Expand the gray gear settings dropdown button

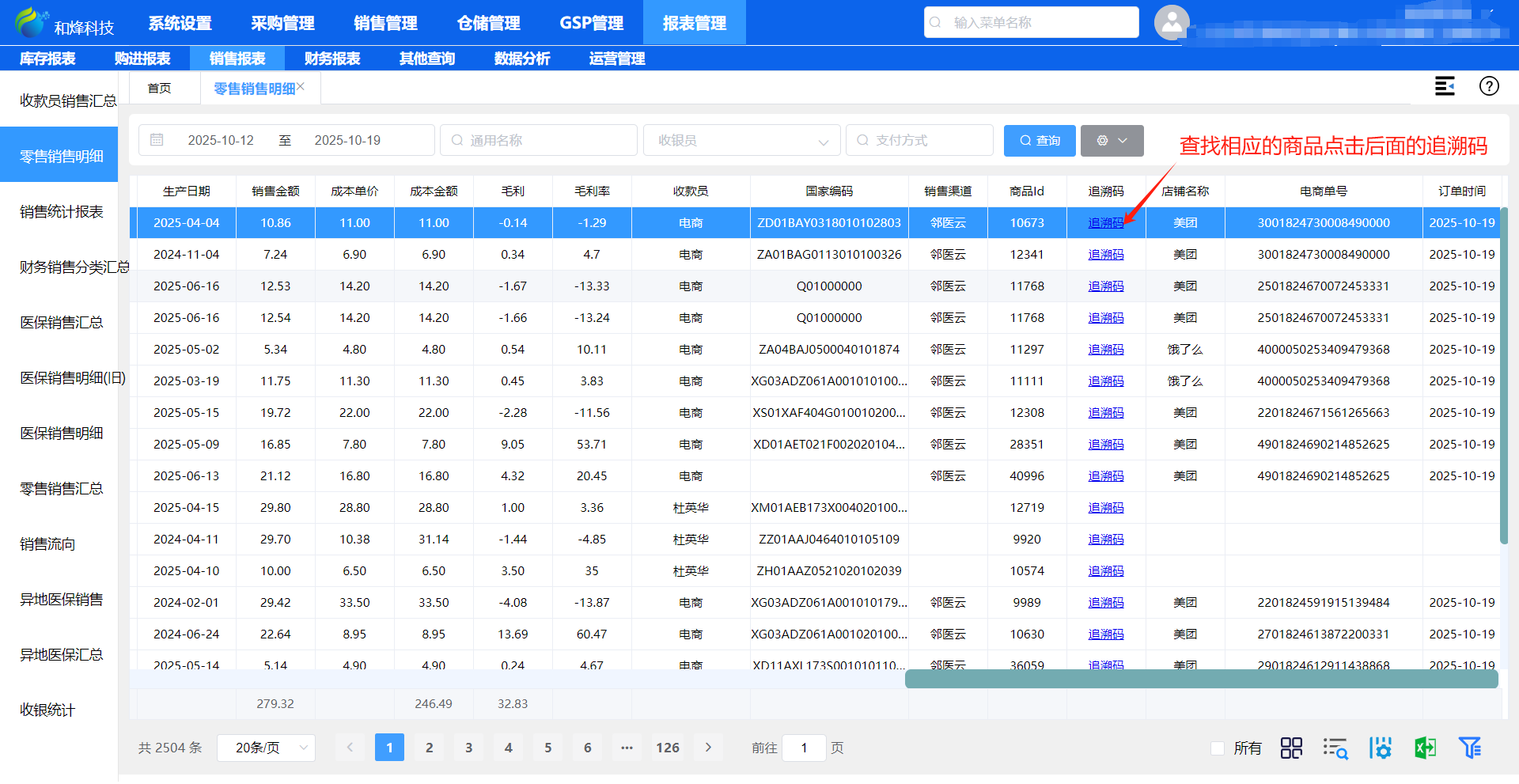click(1112, 141)
